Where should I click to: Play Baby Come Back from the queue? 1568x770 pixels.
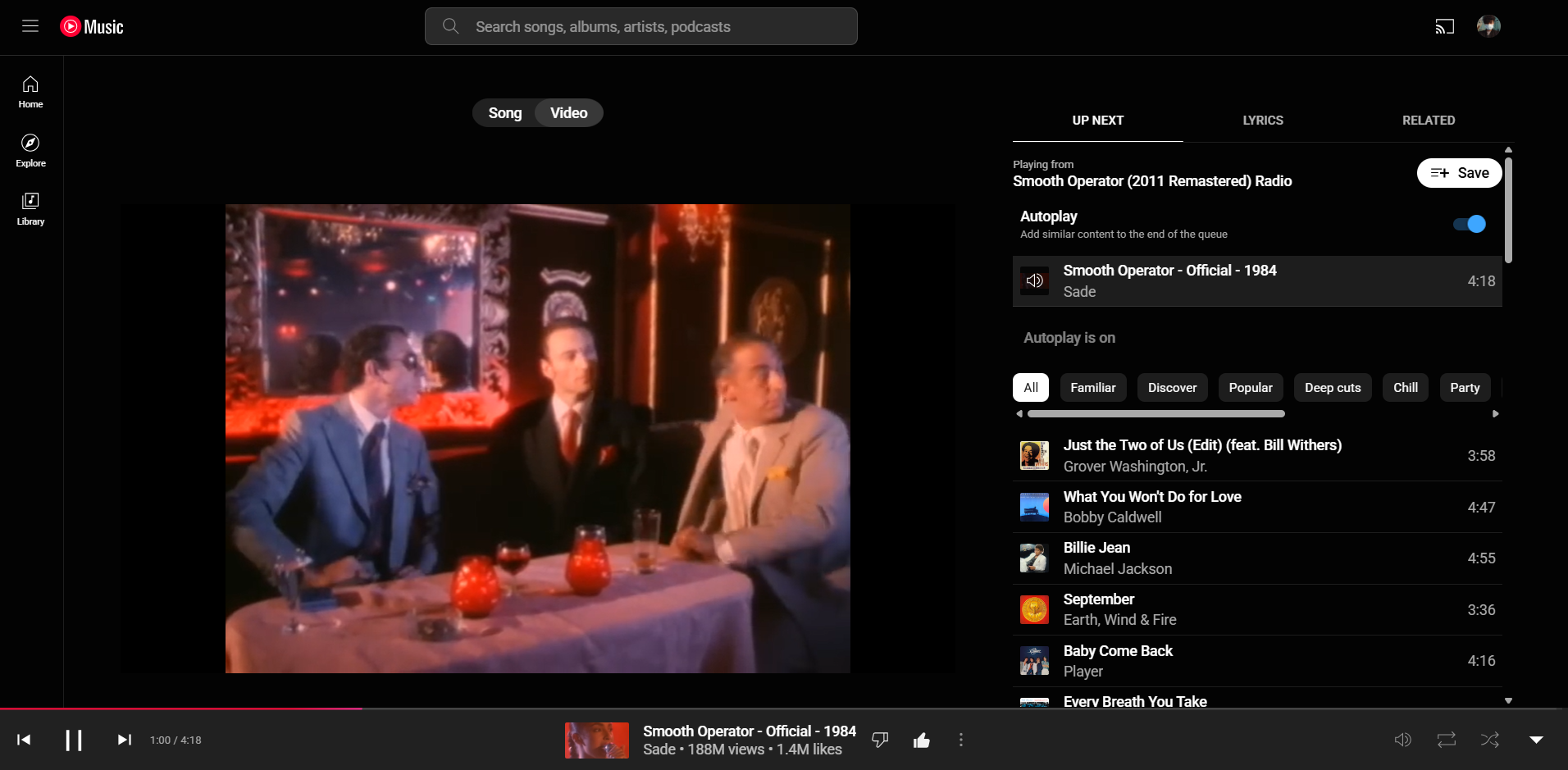click(1257, 660)
